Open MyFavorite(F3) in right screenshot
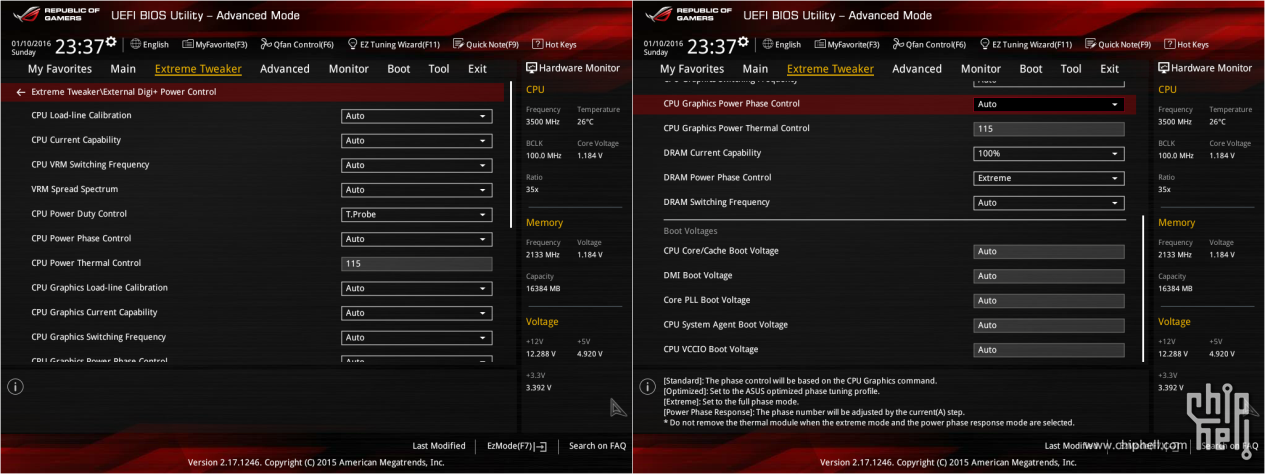 pyautogui.click(x=847, y=44)
